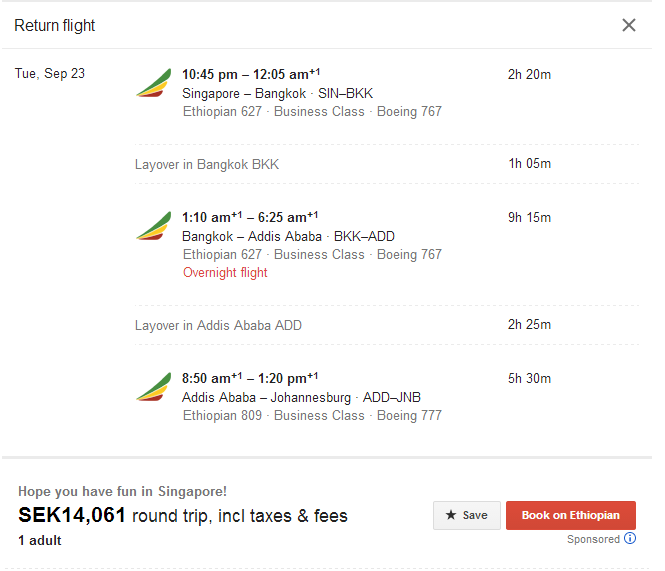The height and width of the screenshot is (571, 665).
Task: Click the Overnight flight warning text
Action: pos(225,272)
